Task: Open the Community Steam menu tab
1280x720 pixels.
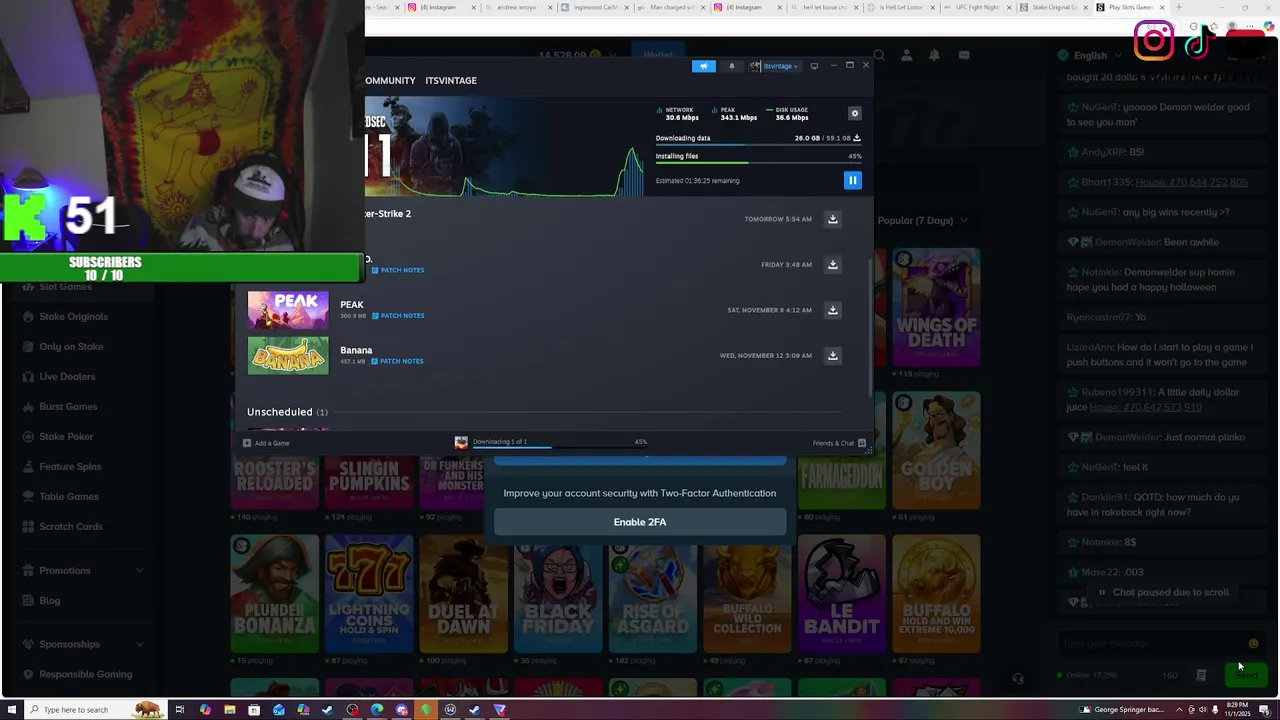Action: click(390, 80)
